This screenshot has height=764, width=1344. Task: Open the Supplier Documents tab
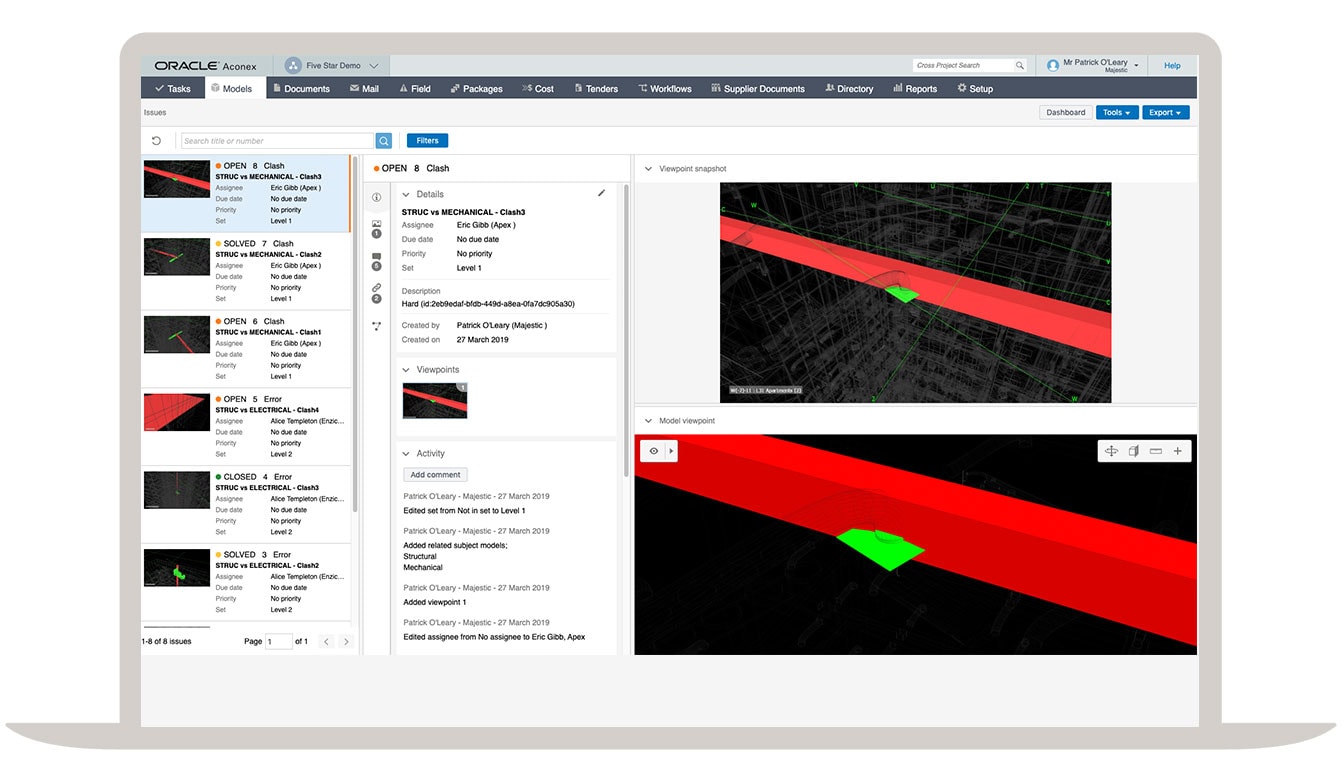(758, 89)
